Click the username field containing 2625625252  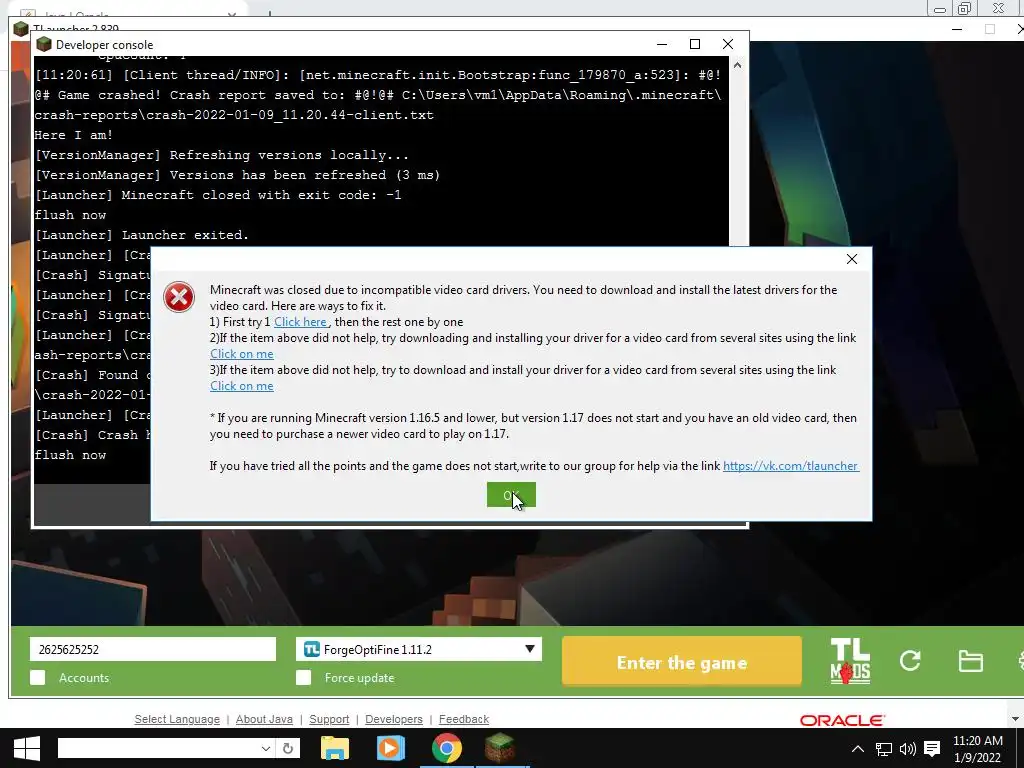(x=153, y=649)
